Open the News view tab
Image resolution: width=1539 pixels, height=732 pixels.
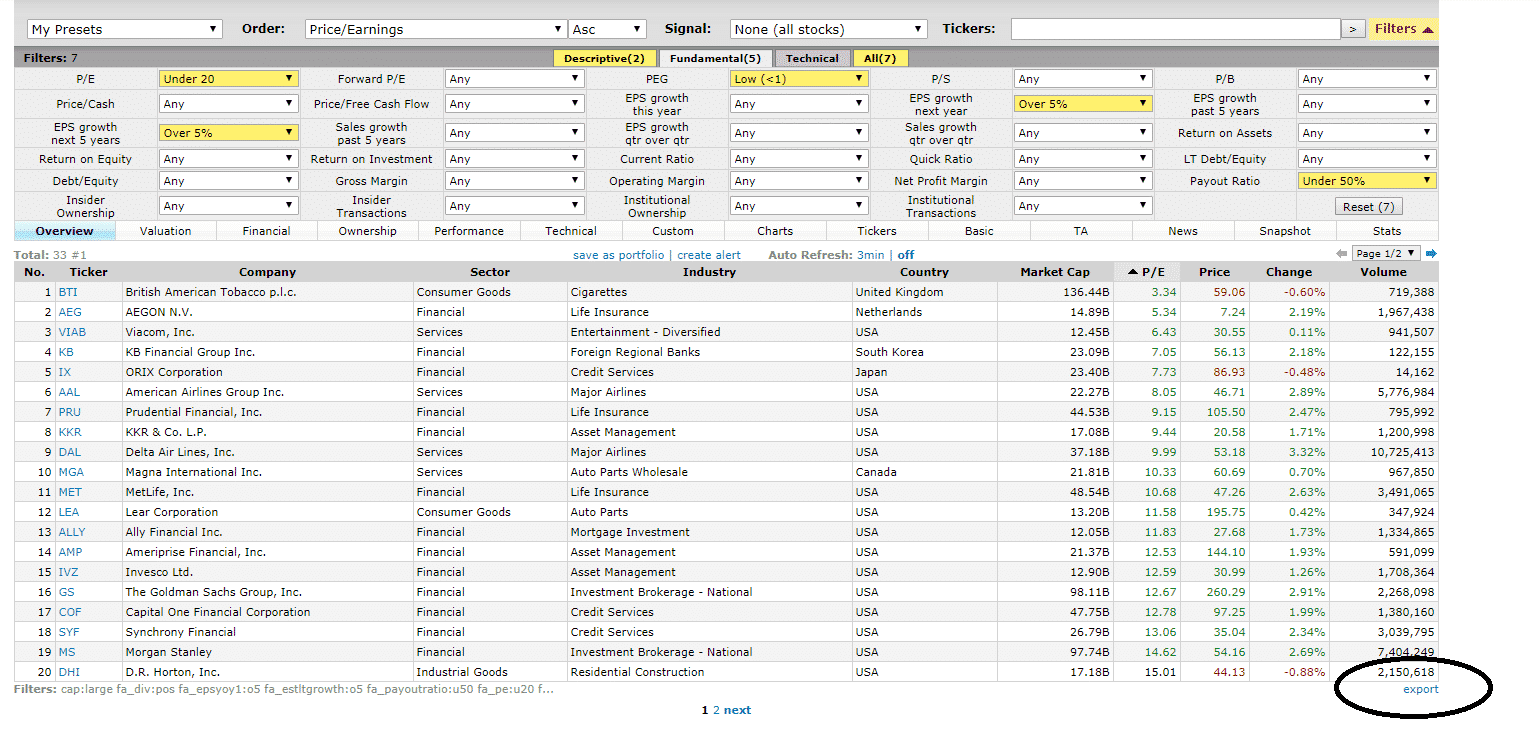1183,231
